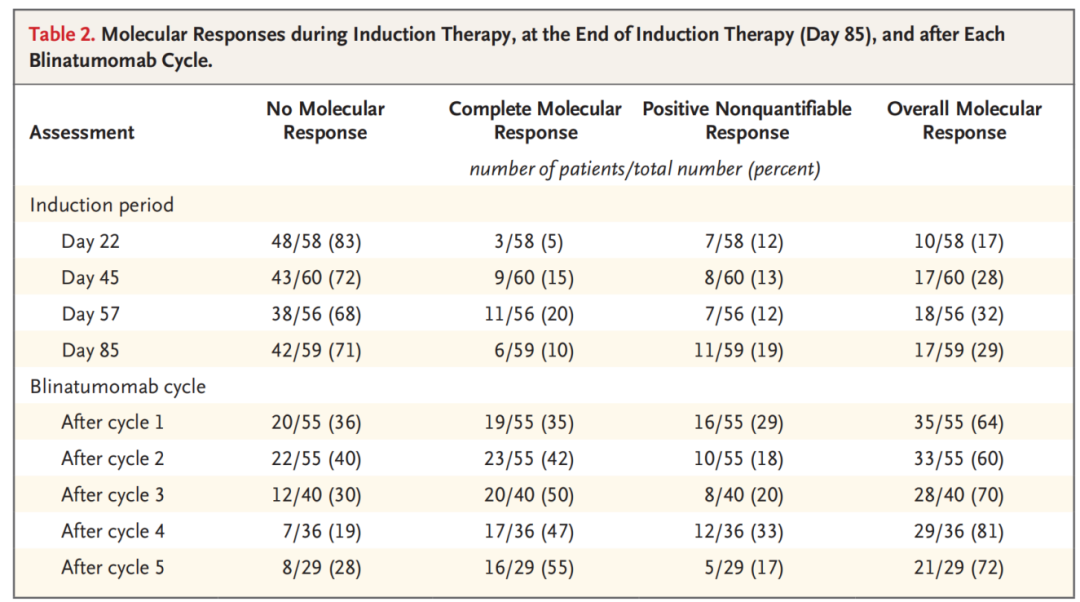The image size is (1080, 602).
Task: Select the "Blinatumomab cycle" section label
Action: tap(119, 386)
